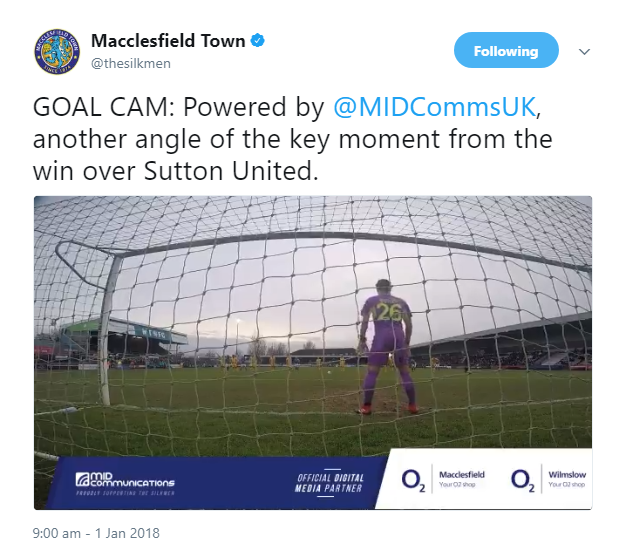Expand the tweet options chevron

coord(585,51)
